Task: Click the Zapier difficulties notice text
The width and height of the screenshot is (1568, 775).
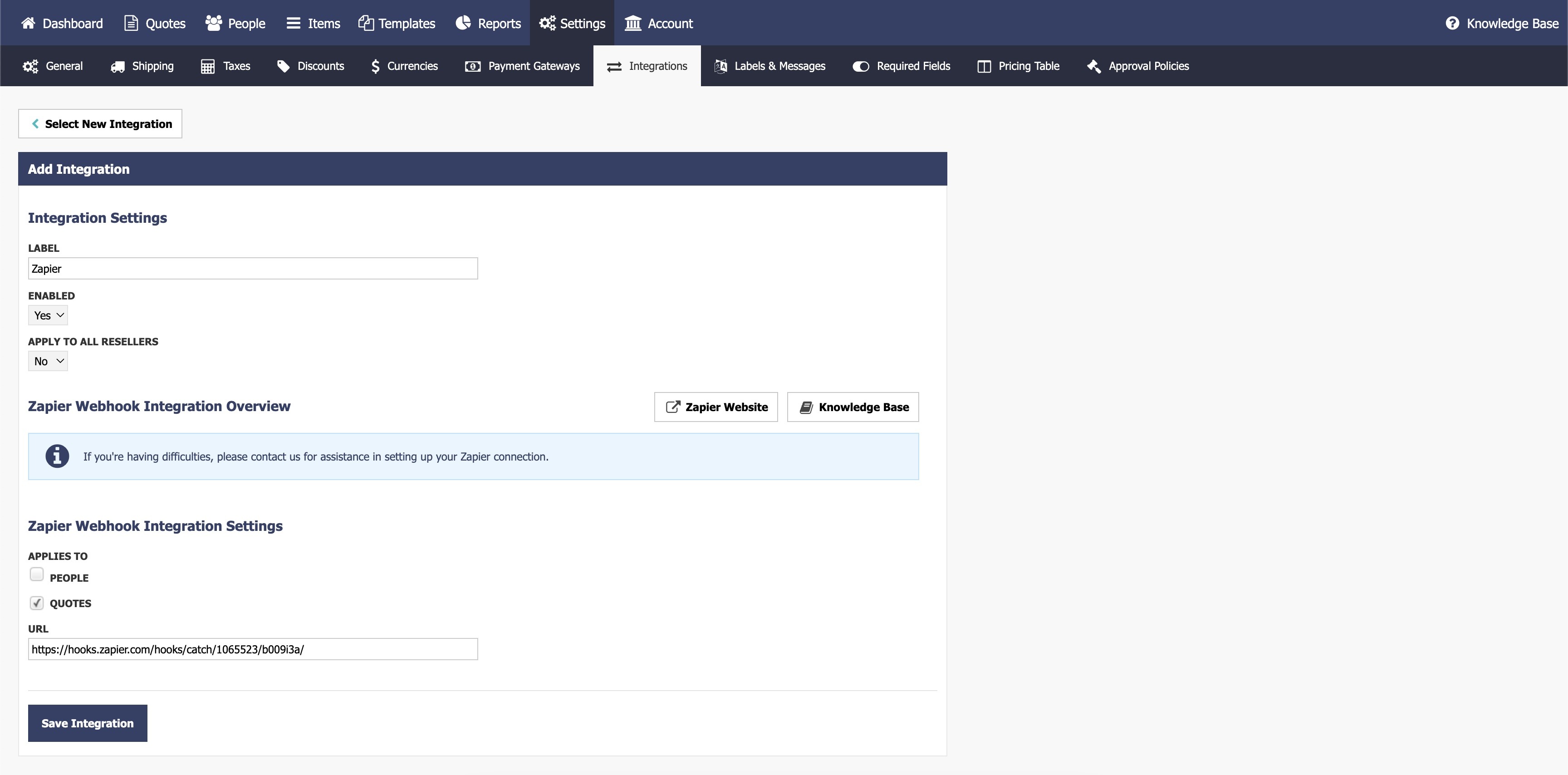Action: (316, 456)
